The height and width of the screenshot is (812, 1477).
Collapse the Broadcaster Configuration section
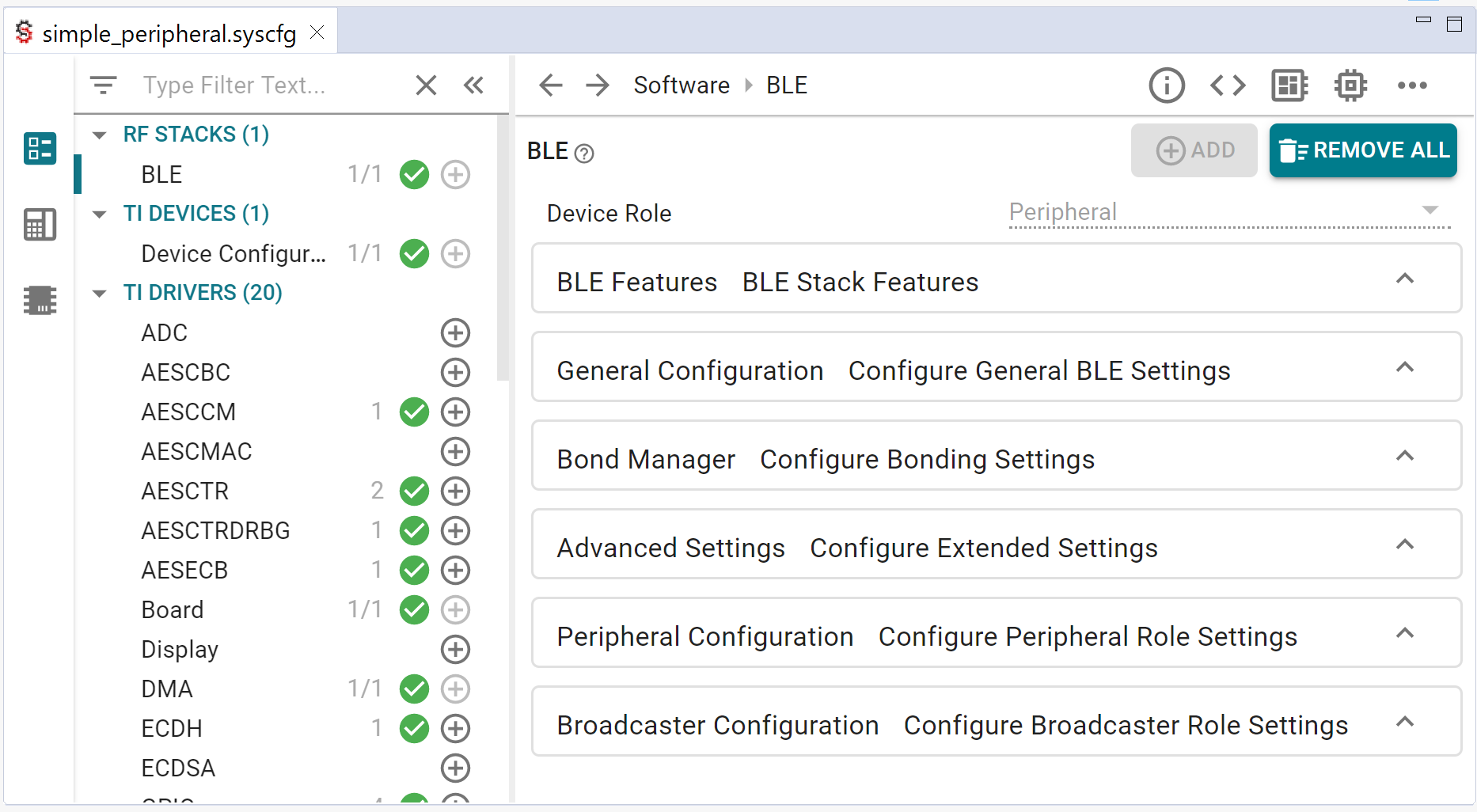(x=1405, y=722)
